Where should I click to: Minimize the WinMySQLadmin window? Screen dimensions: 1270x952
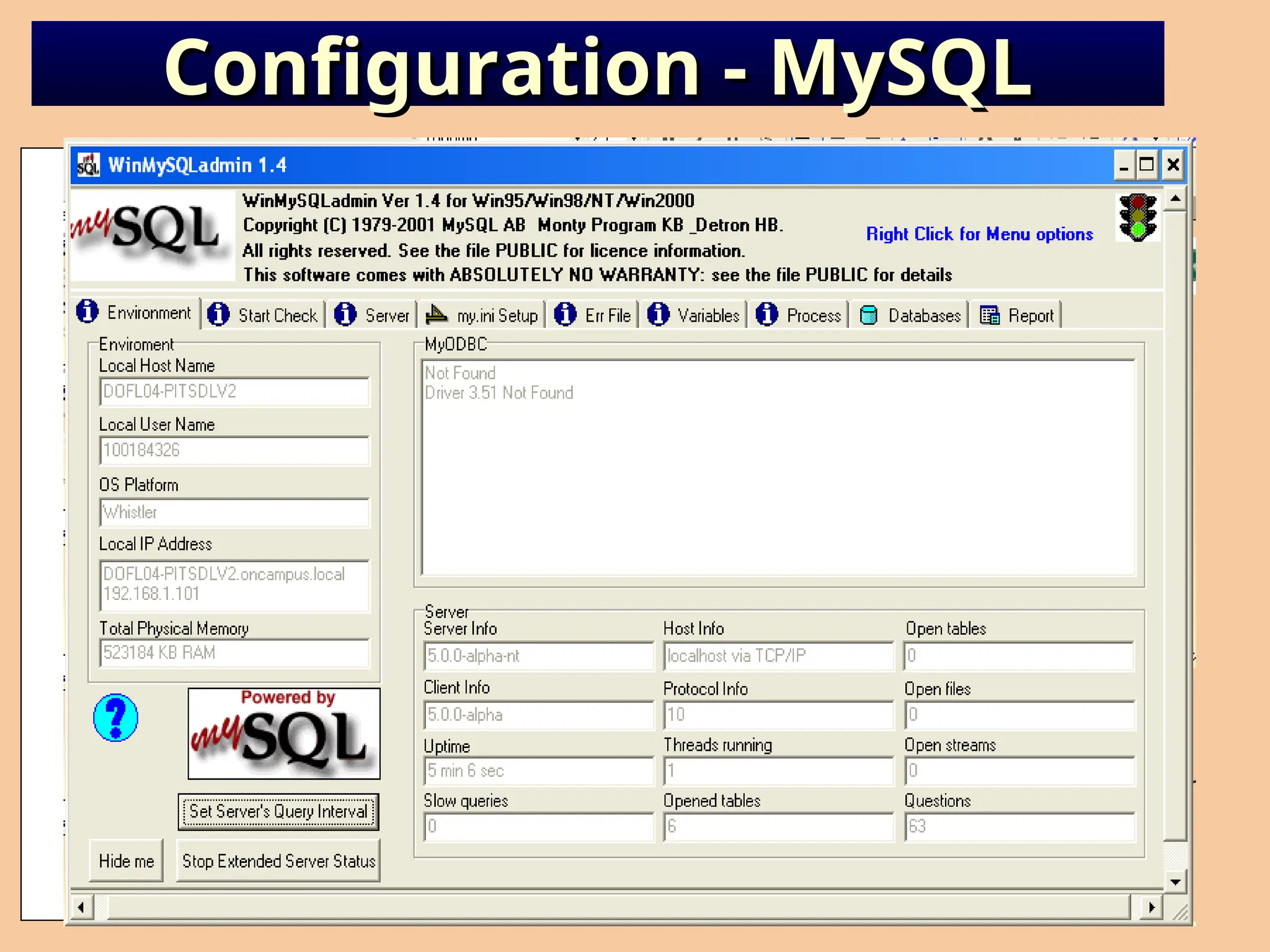click(1124, 165)
